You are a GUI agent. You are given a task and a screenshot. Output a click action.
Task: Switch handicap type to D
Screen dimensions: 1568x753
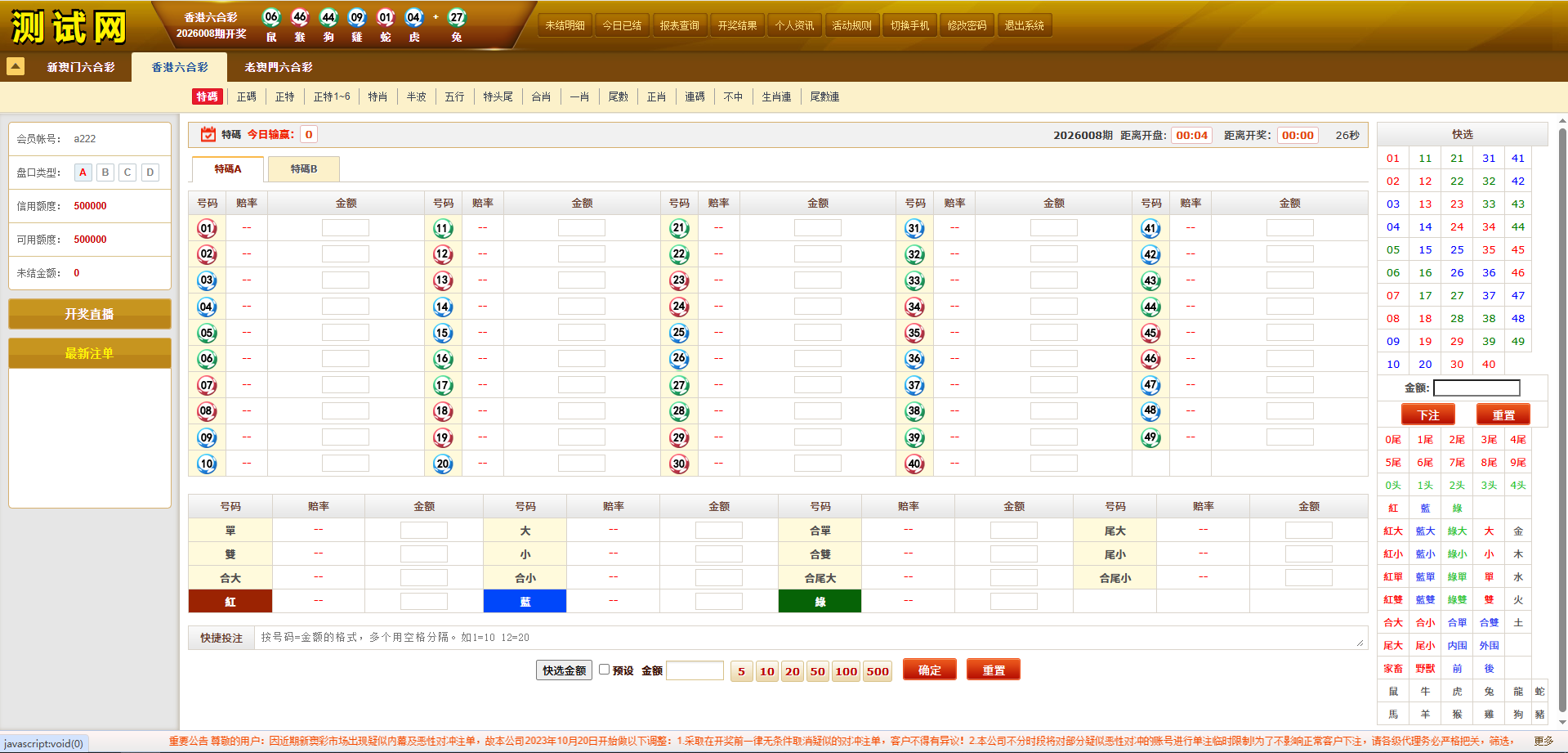pyautogui.click(x=150, y=173)
